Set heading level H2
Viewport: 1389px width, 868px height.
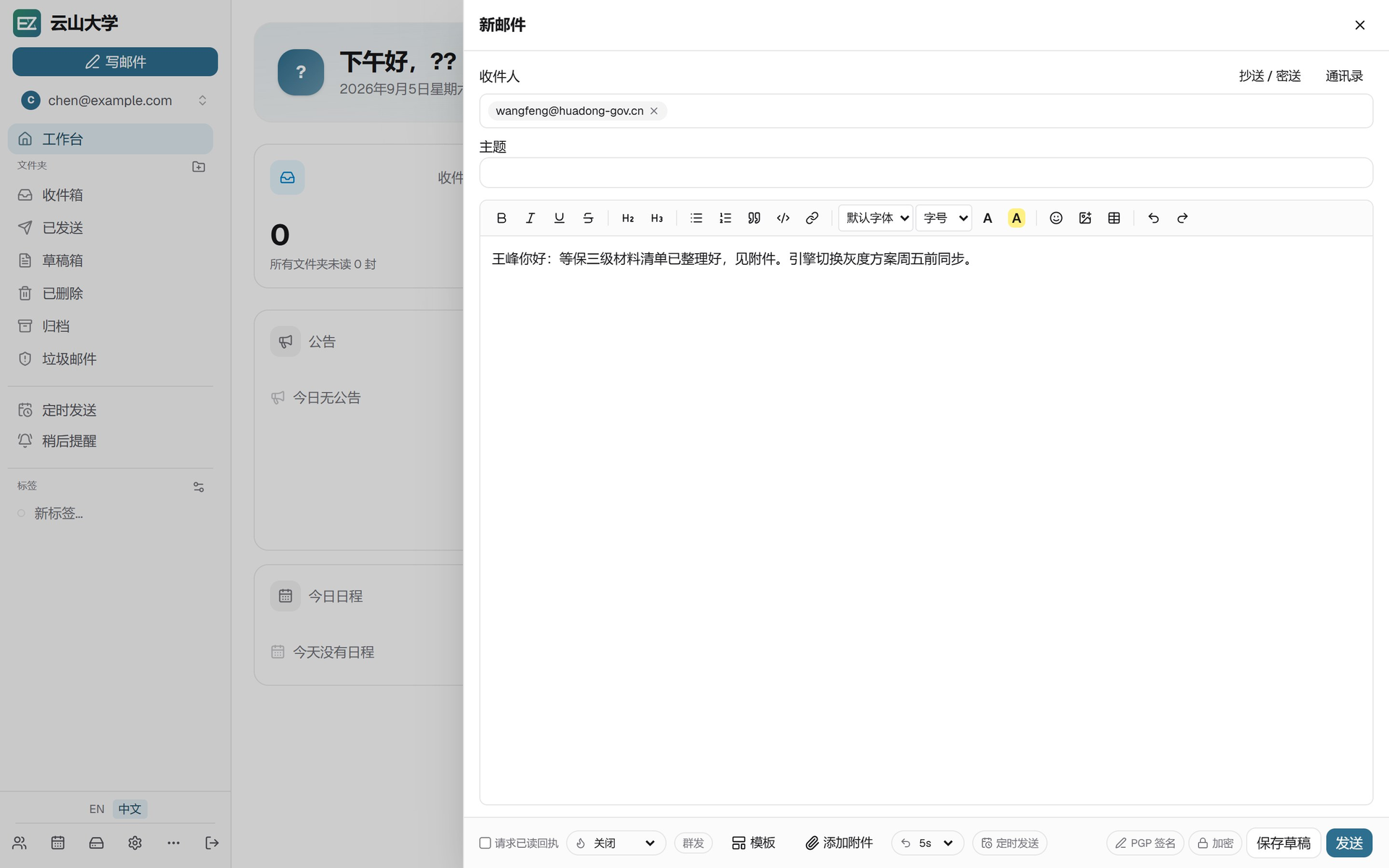pos(628,218)
